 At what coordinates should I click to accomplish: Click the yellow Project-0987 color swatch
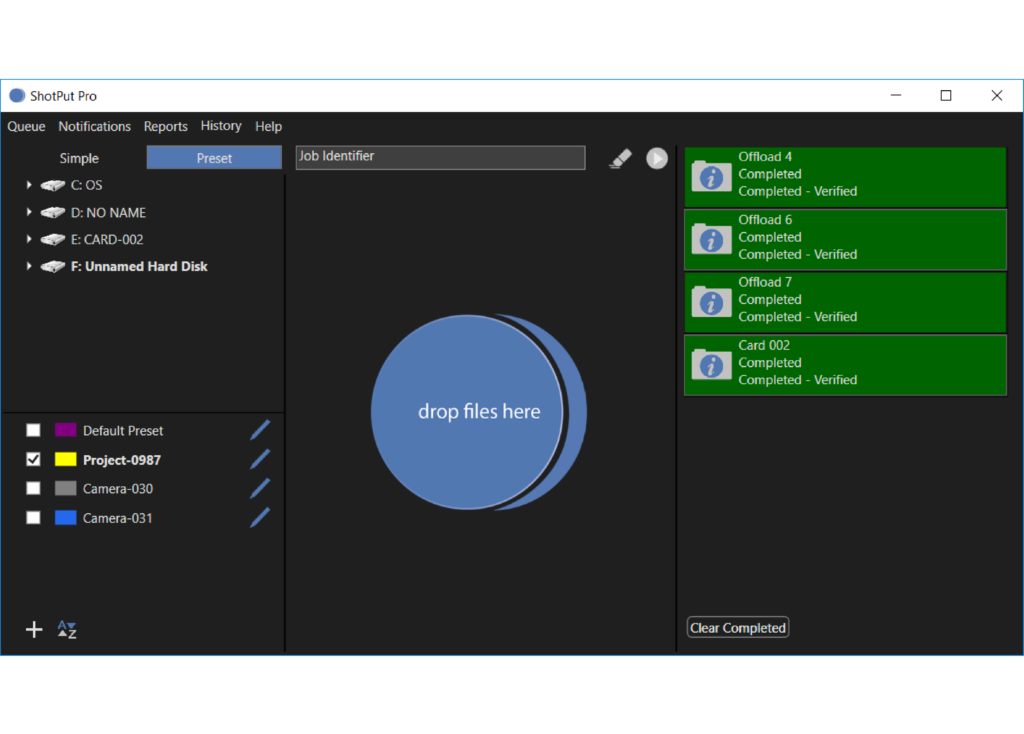tap(65, 459)
